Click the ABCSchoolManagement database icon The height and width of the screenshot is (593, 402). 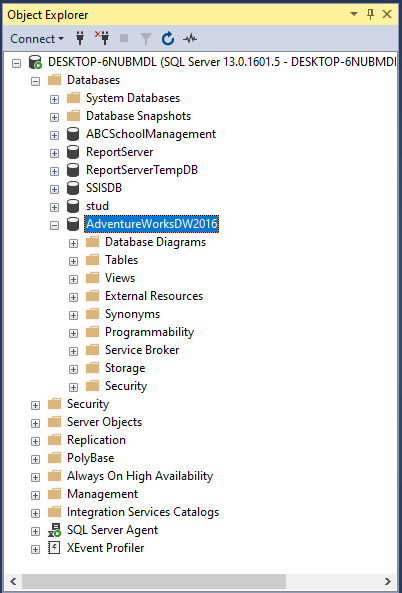pos(73,134)
